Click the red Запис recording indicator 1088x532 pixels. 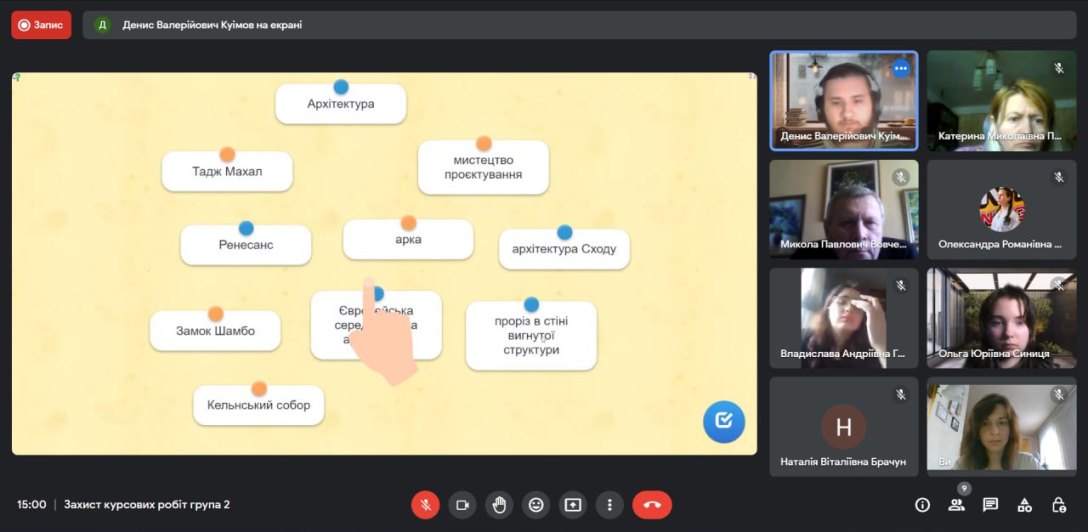pyautogui.click(x=41, y=25)
